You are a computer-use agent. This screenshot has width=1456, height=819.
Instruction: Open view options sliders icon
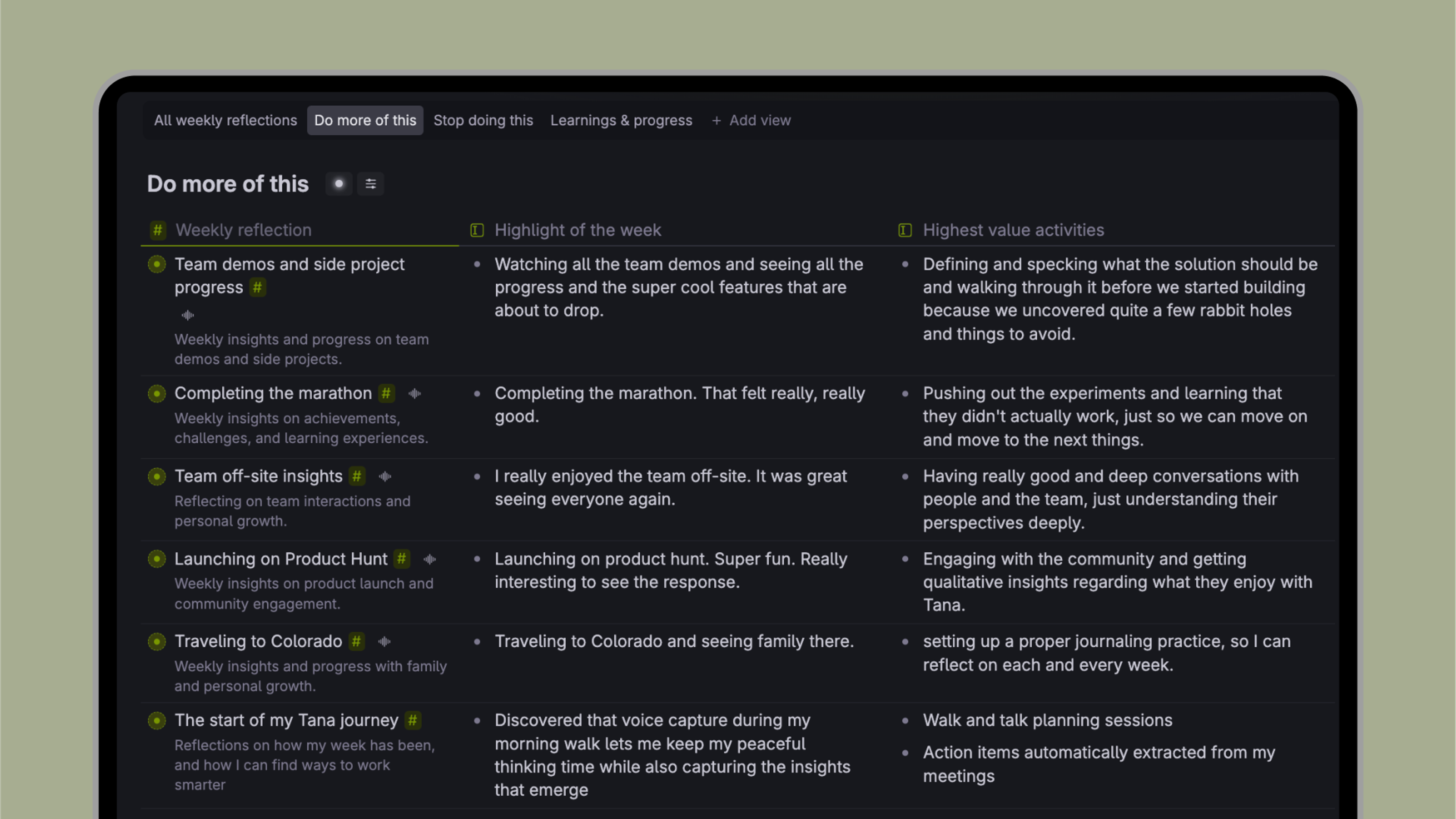click(370, 184)
